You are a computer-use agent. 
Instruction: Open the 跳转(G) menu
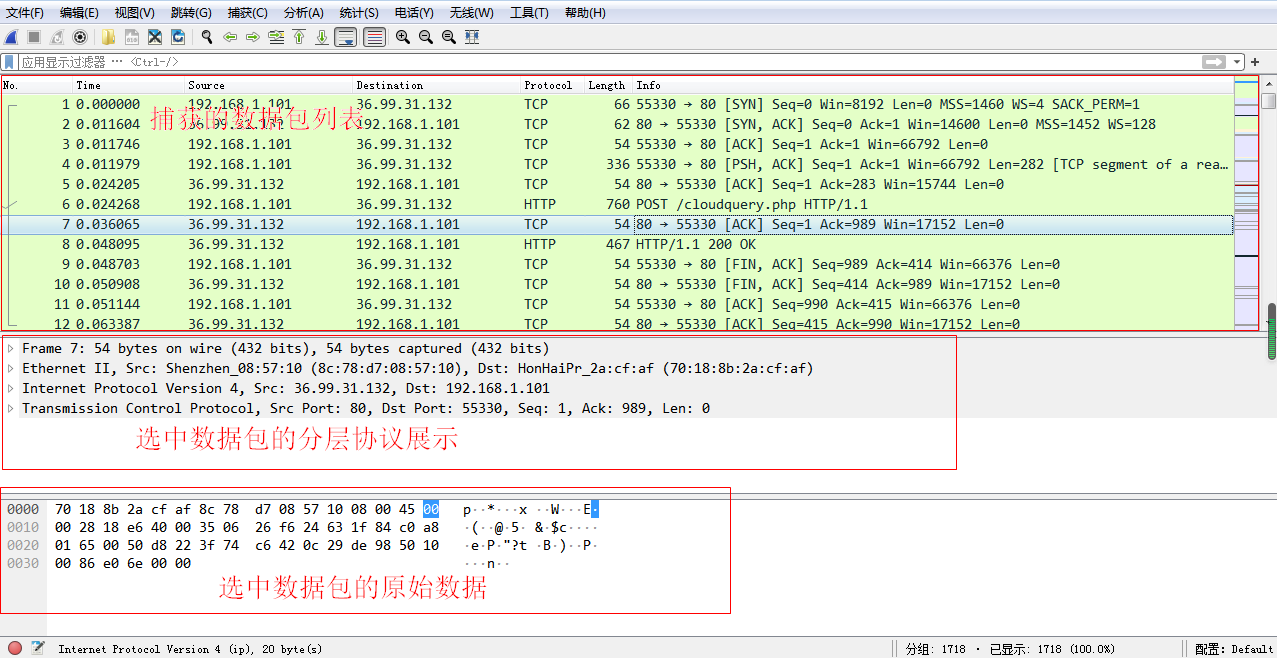[x=191, y=13]
